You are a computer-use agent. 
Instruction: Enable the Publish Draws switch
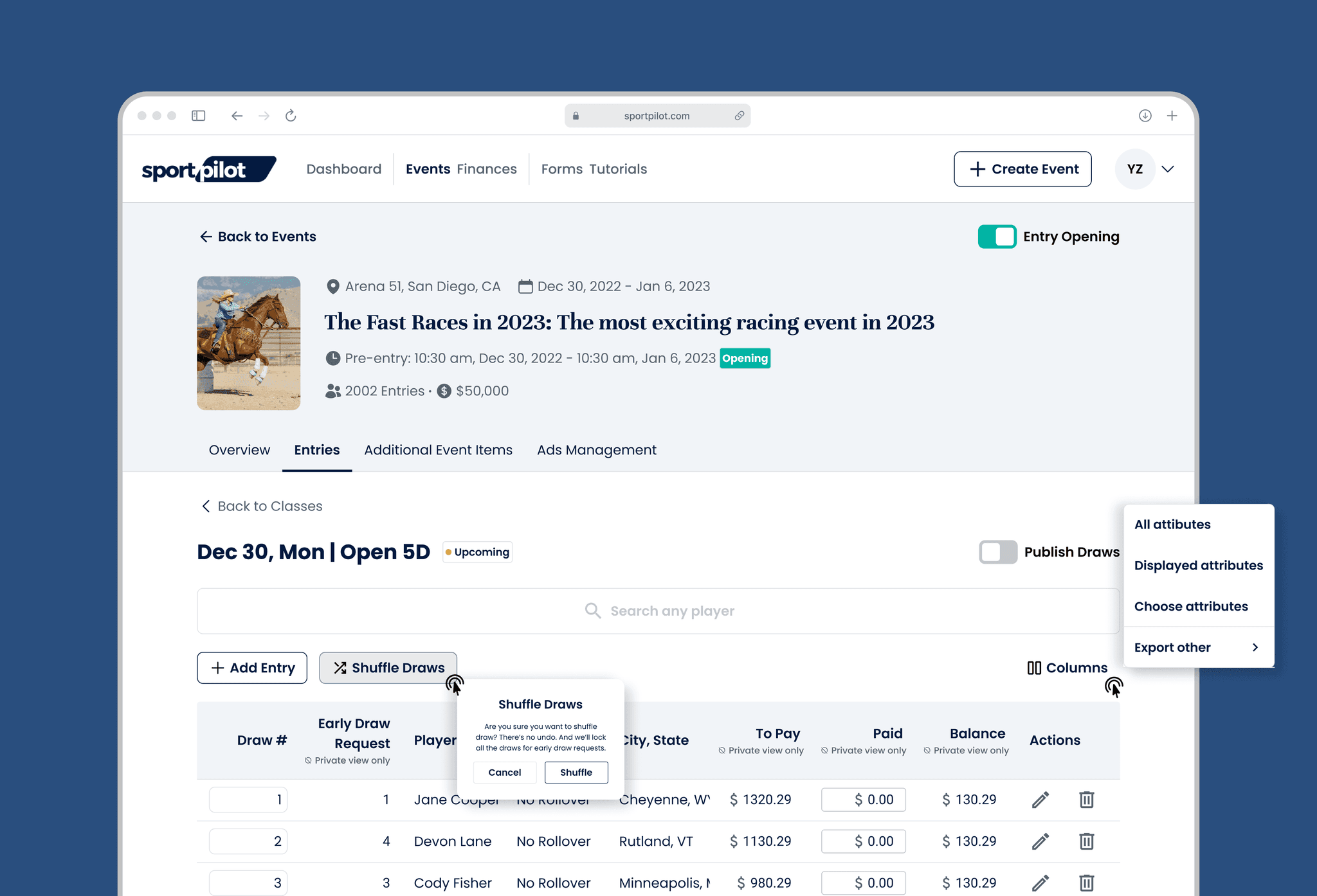pos(997,552)
